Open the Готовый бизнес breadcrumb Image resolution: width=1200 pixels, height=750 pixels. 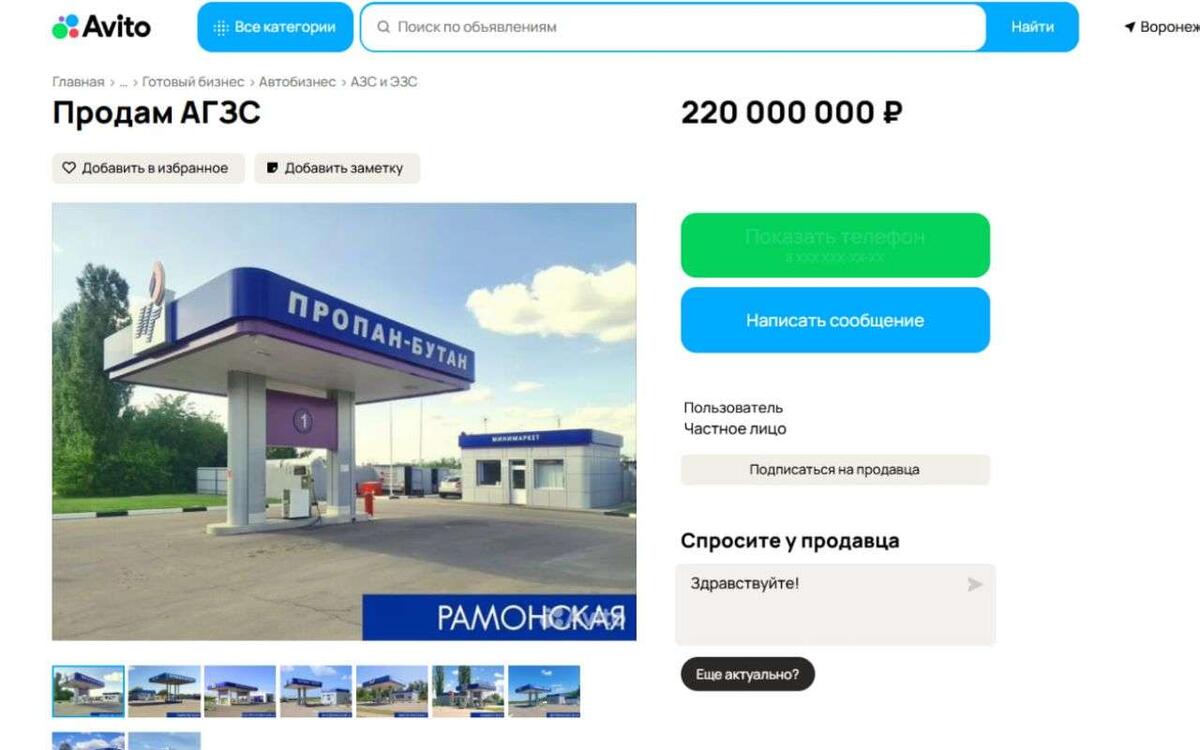click(193, 82)
